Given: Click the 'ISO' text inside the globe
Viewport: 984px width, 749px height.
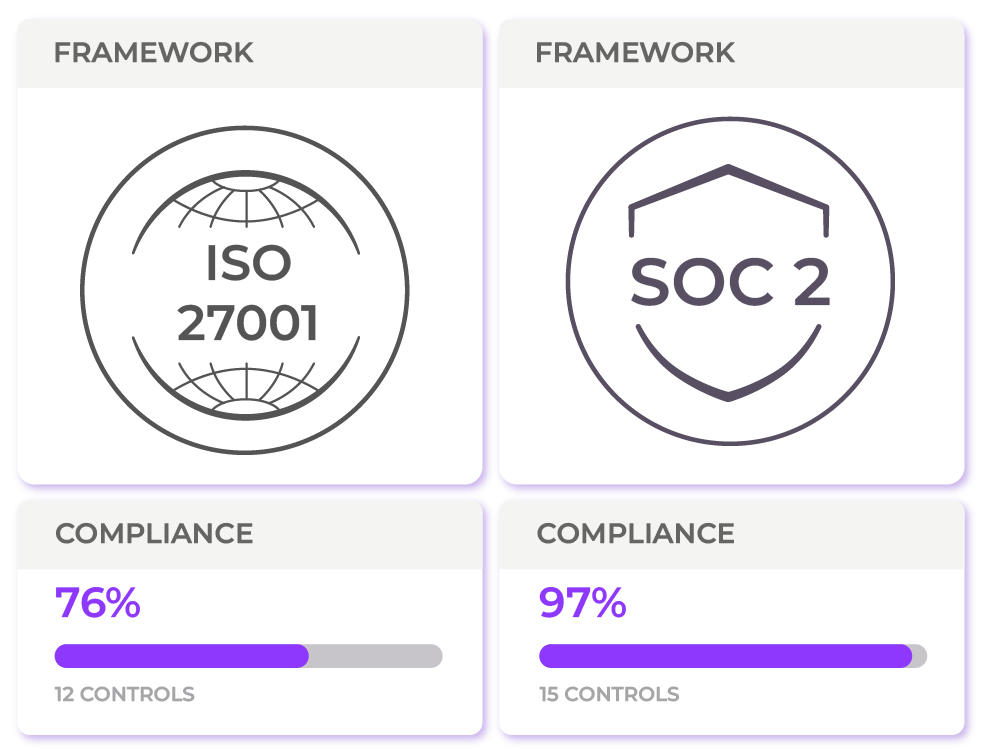Looking at the screenshot, I should click(x=249, y=263).
